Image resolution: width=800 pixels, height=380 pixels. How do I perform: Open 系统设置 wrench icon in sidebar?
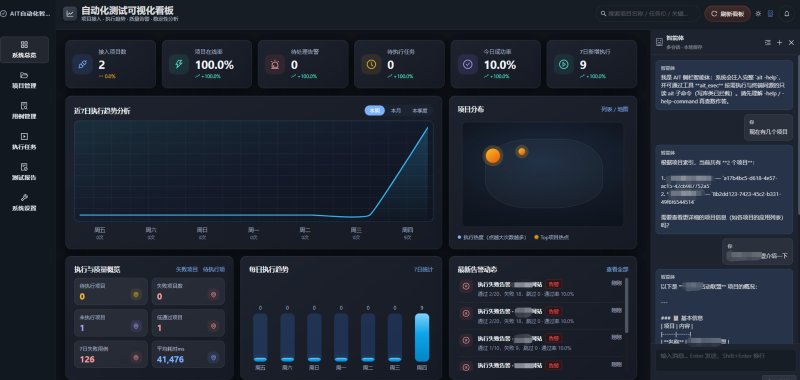[x=24, y=197]
